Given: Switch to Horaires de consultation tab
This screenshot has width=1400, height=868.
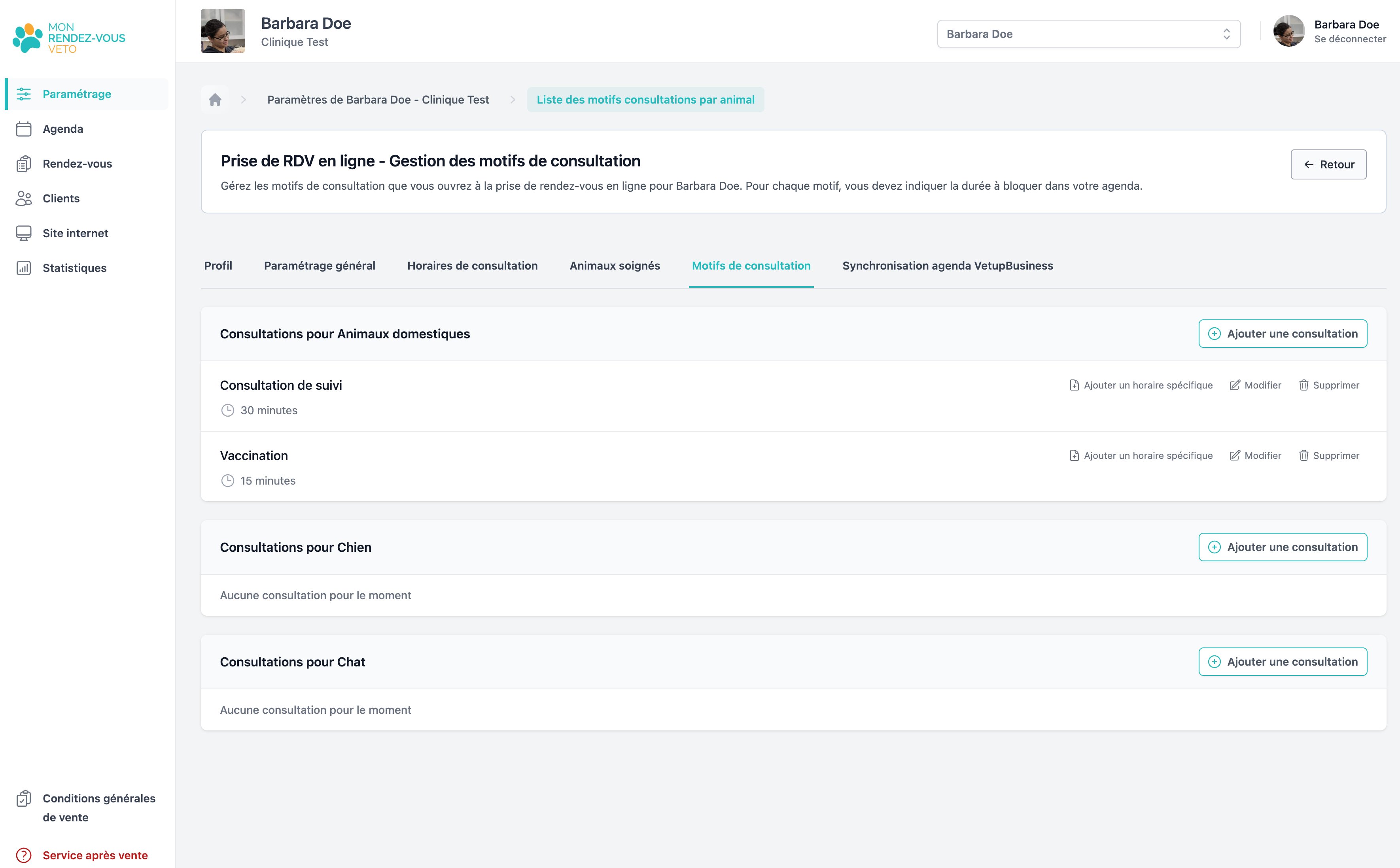Looking at the screenshot, I should pos(472,266).
